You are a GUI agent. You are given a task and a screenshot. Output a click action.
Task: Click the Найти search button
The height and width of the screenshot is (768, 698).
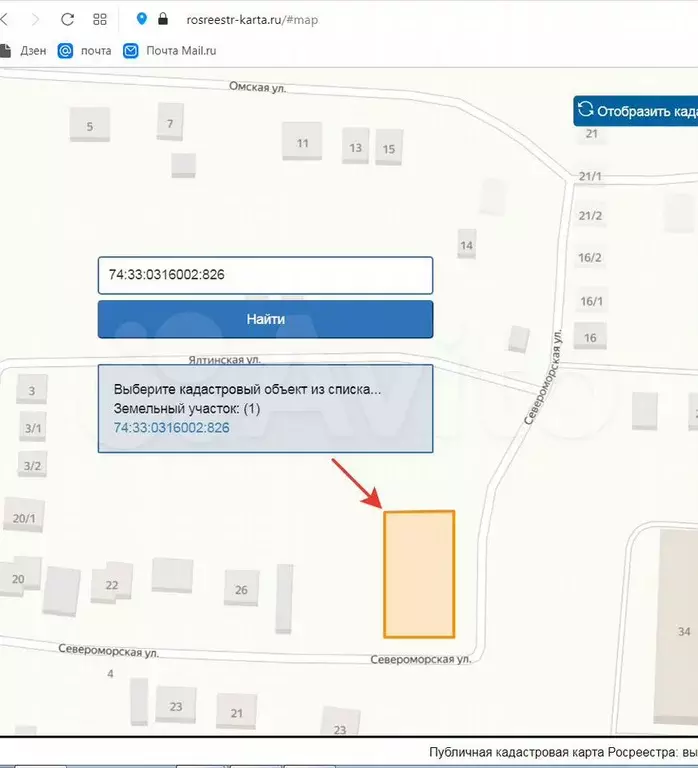(265, 319)
